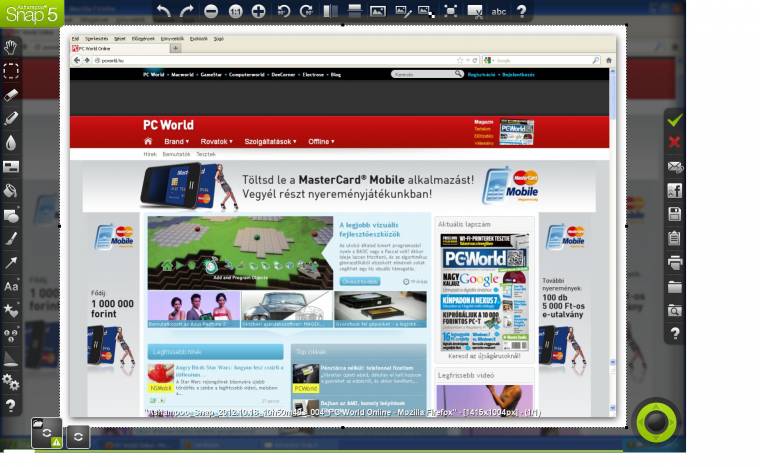Click the PC World Online browser tab
The width and height of the screenshot is (760, 467).
(120, 48)
